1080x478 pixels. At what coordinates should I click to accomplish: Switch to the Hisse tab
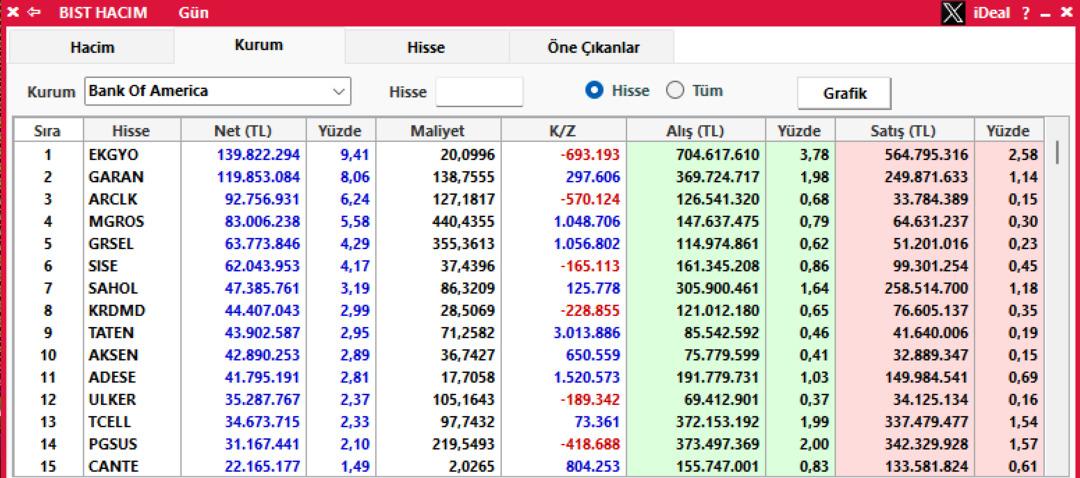point(426,48)
